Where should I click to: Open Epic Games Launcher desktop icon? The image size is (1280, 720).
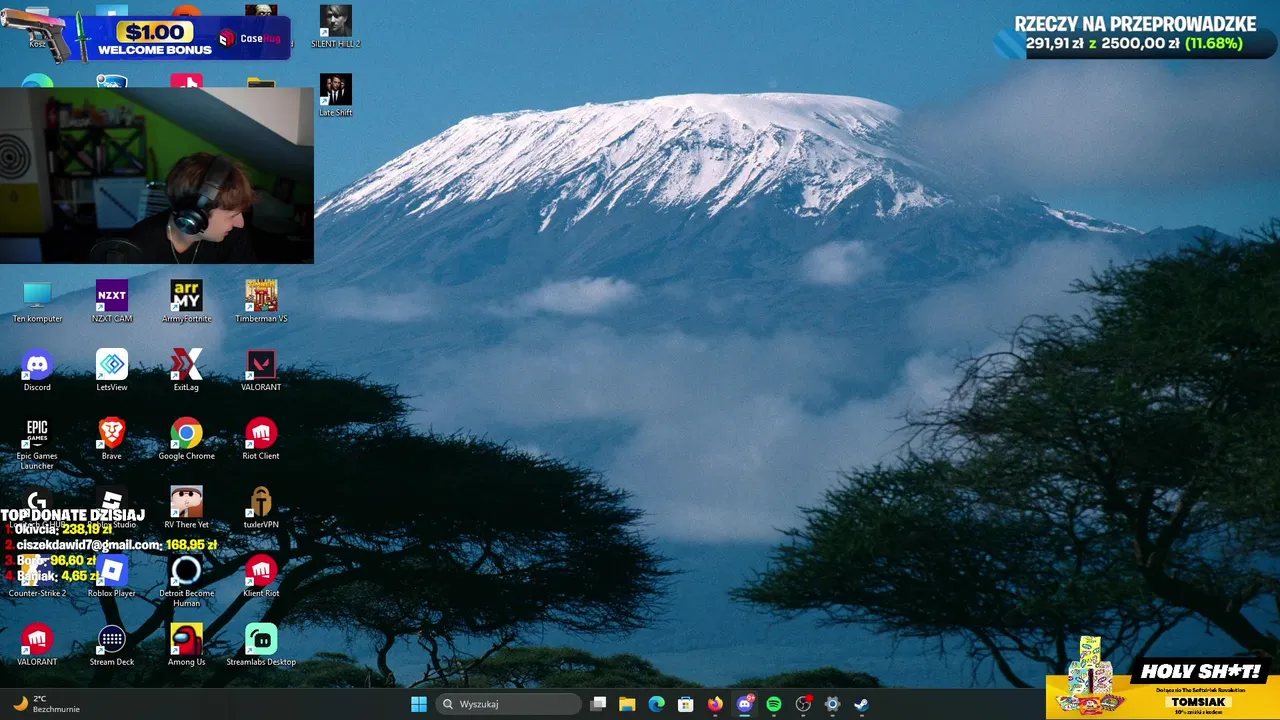37,444
